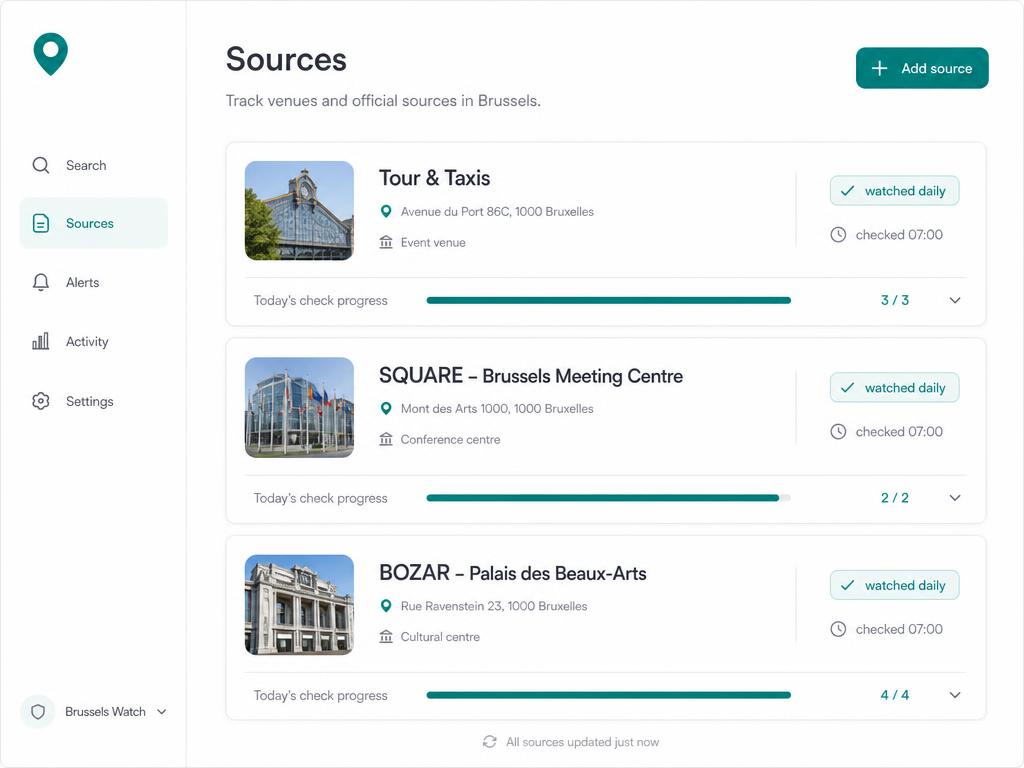Click the building icon beside Event venue
The width and height of the screenshot is (1024, 768).
[x=386, y=242]
